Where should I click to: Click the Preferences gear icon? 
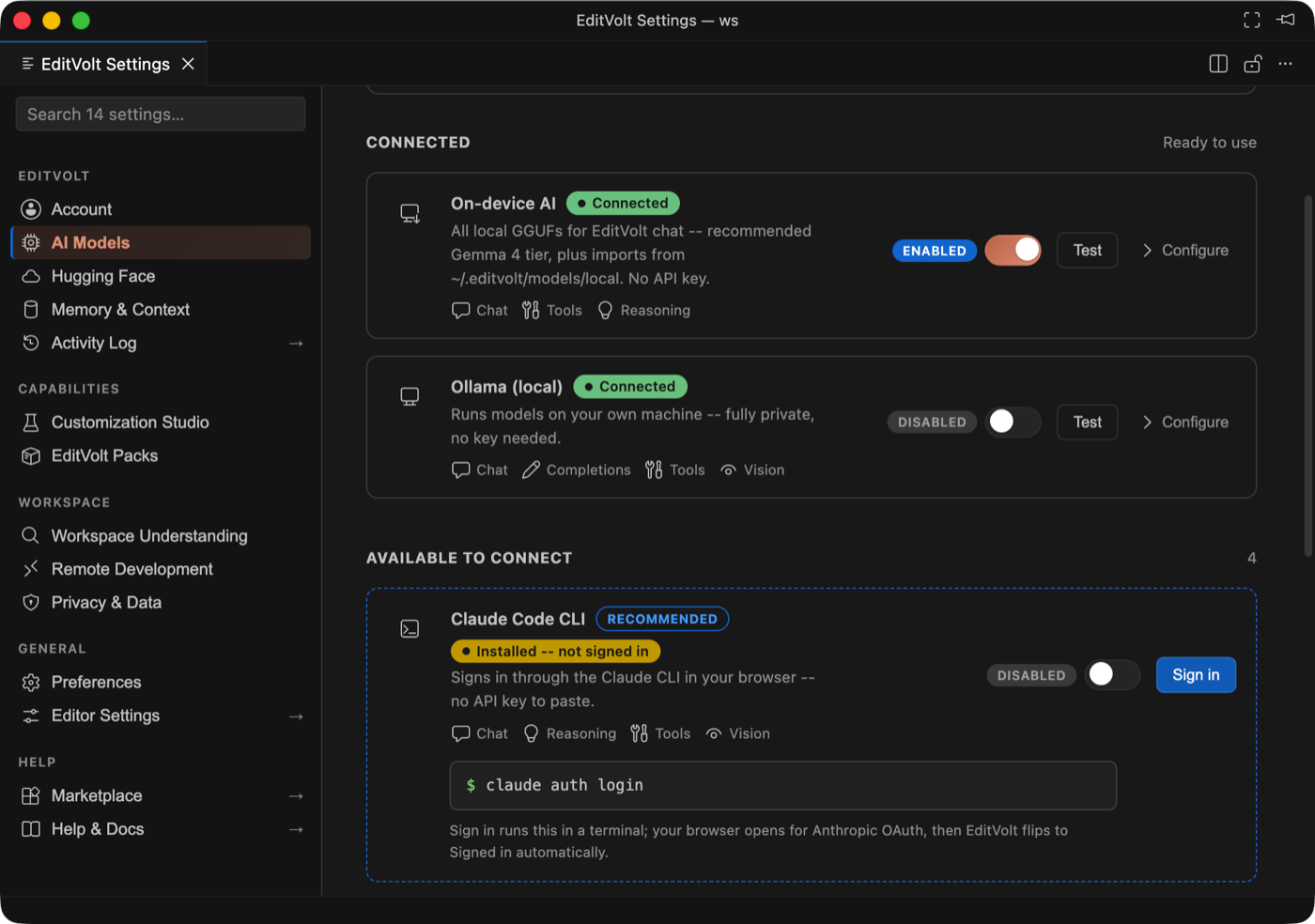(31, 682)
